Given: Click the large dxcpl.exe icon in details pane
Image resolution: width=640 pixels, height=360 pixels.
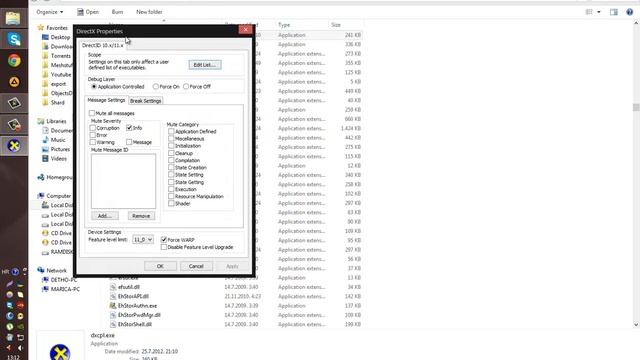Looking at the screenshot, I should [x=60, y=352].
